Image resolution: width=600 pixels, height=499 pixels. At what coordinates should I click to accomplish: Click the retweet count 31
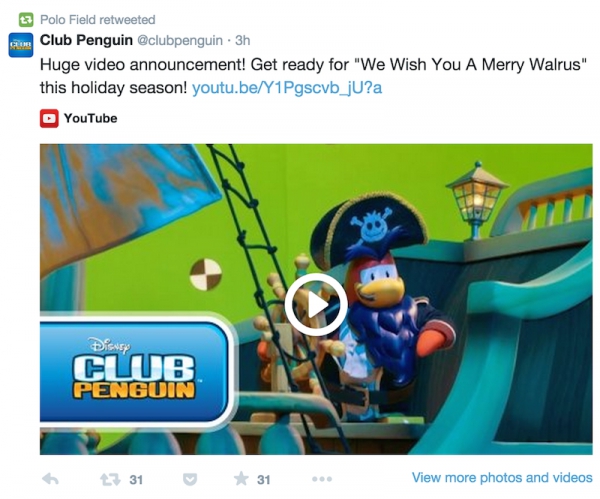(x=136, y=479)
